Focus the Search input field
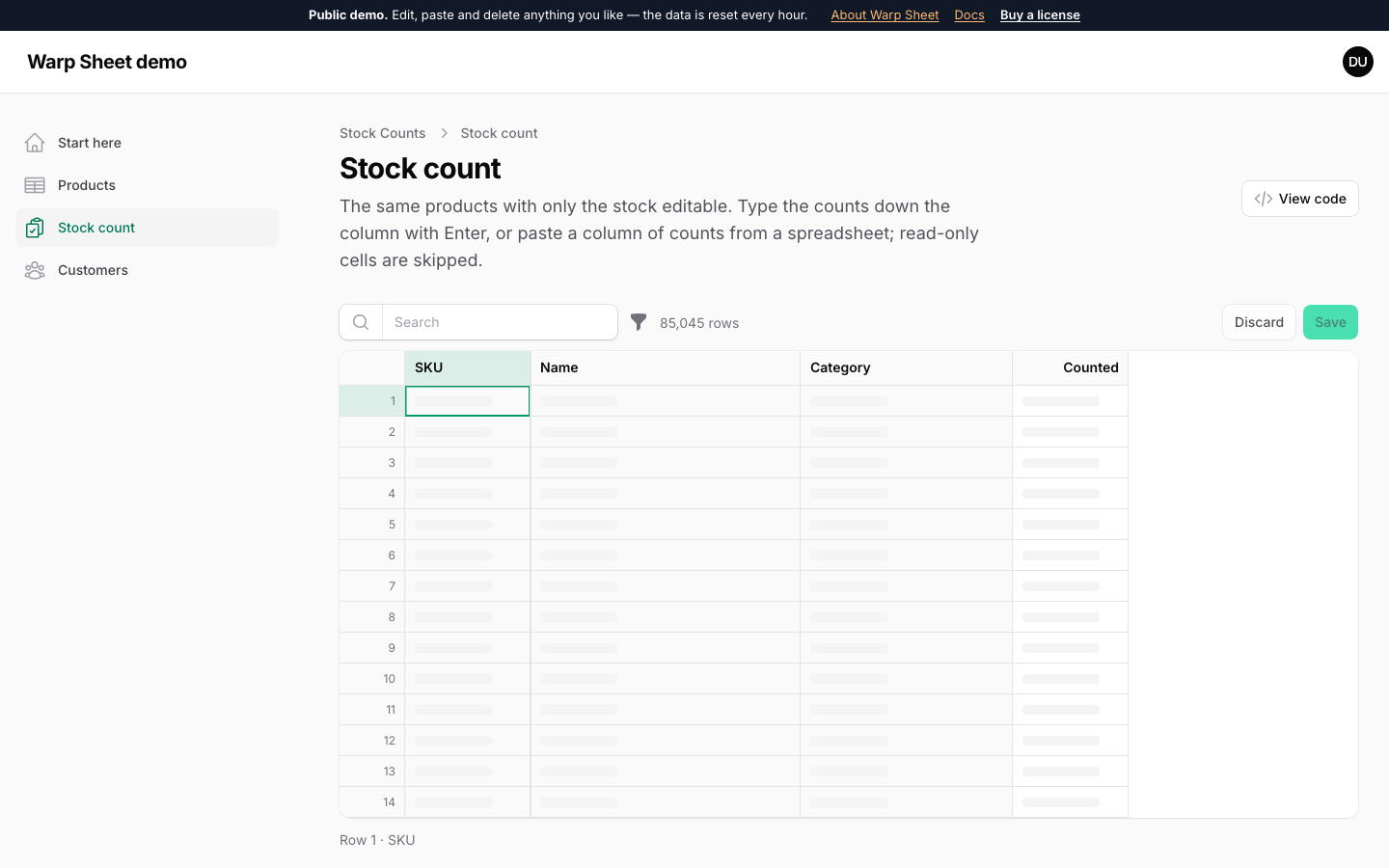This screenshot has height=868, width=1389. click(500, 322)
